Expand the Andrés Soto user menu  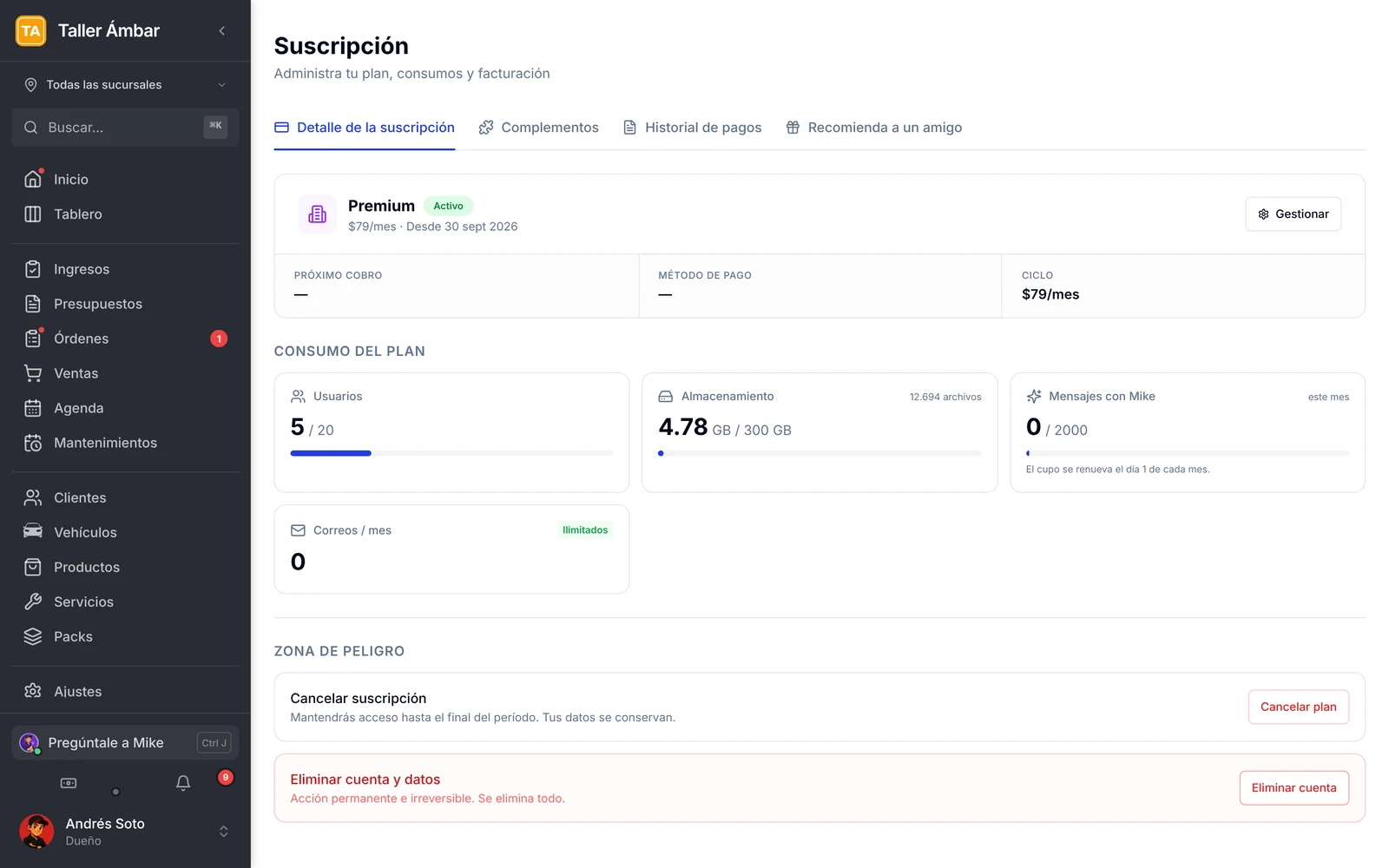point(125,832)
